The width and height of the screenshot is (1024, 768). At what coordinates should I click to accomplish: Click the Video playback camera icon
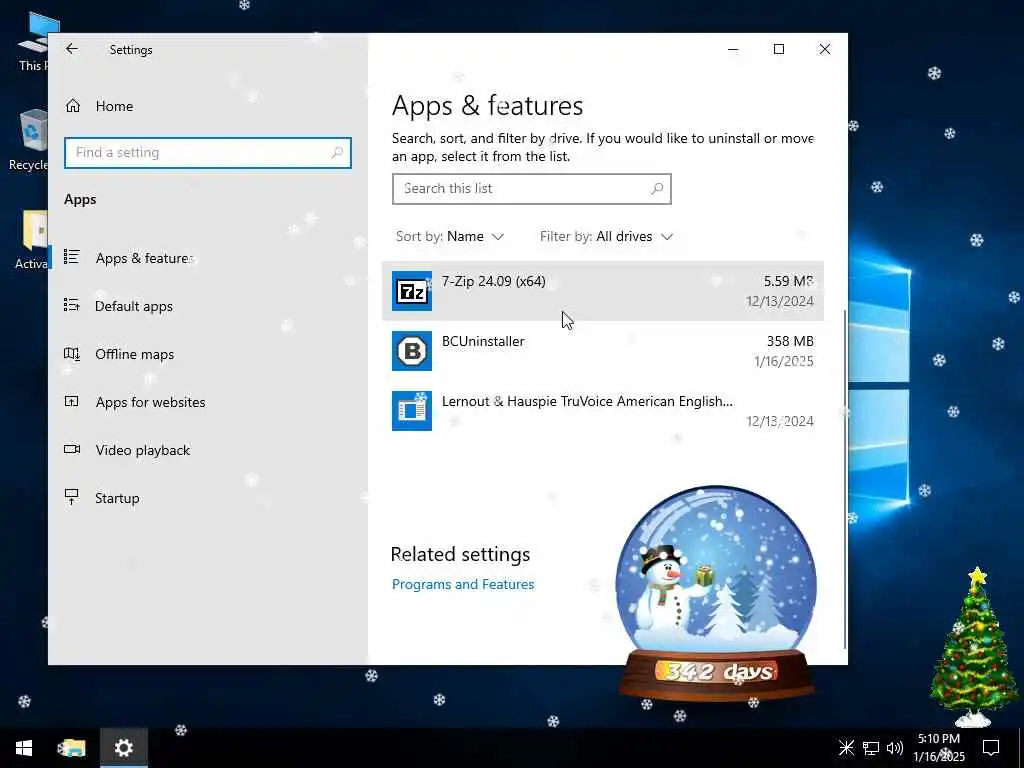[72, 449]
